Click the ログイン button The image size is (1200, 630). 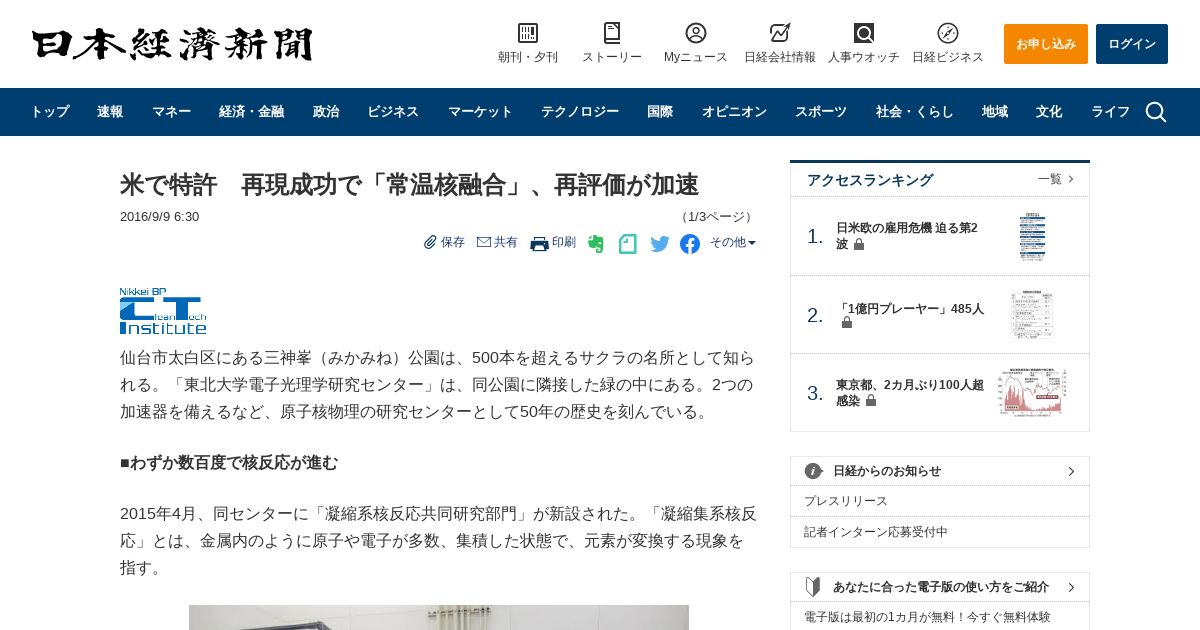[x=1132, y=44]
